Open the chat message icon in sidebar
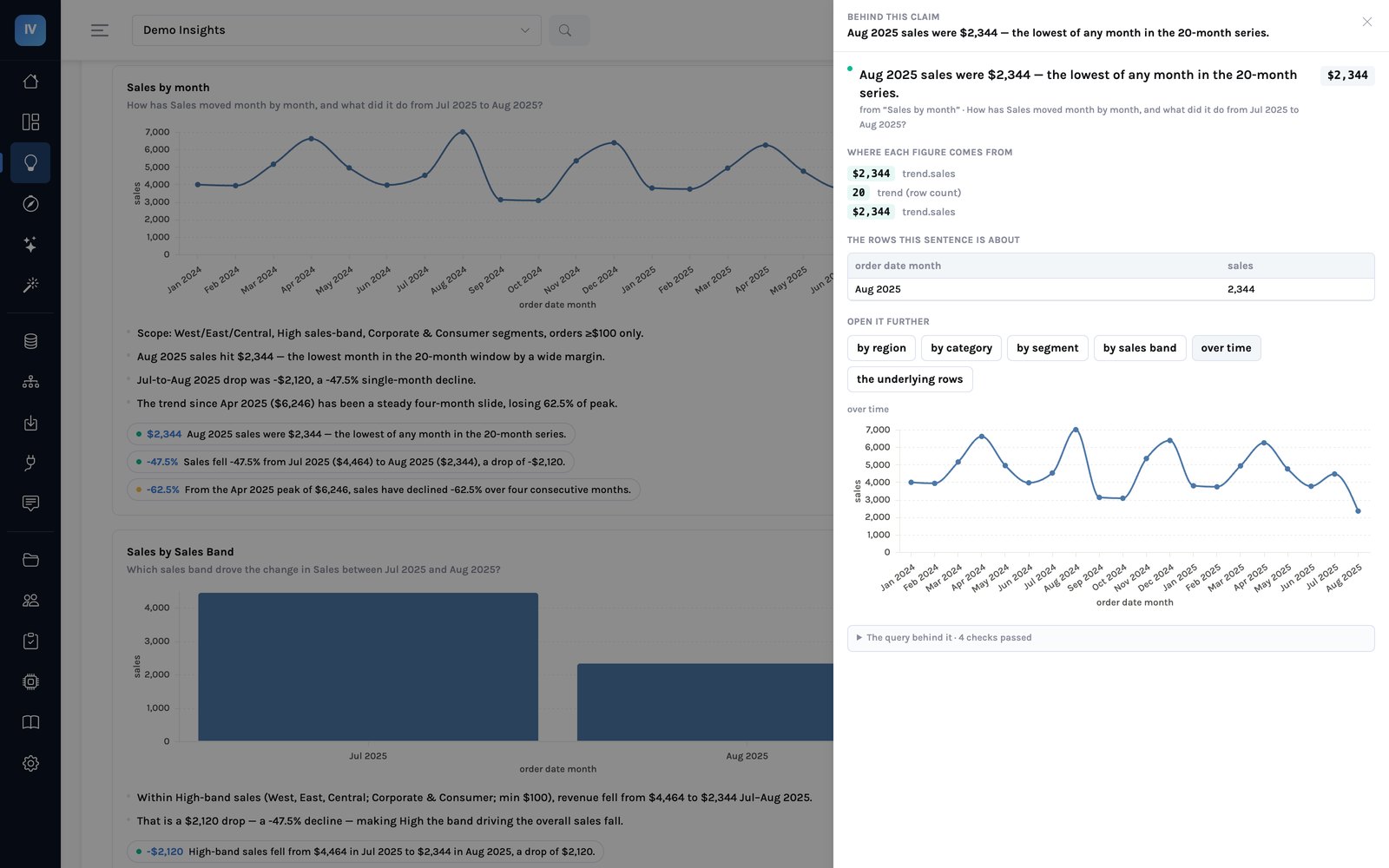The height and width of the screenshot is (868, 1389). [x=30, y=503]
